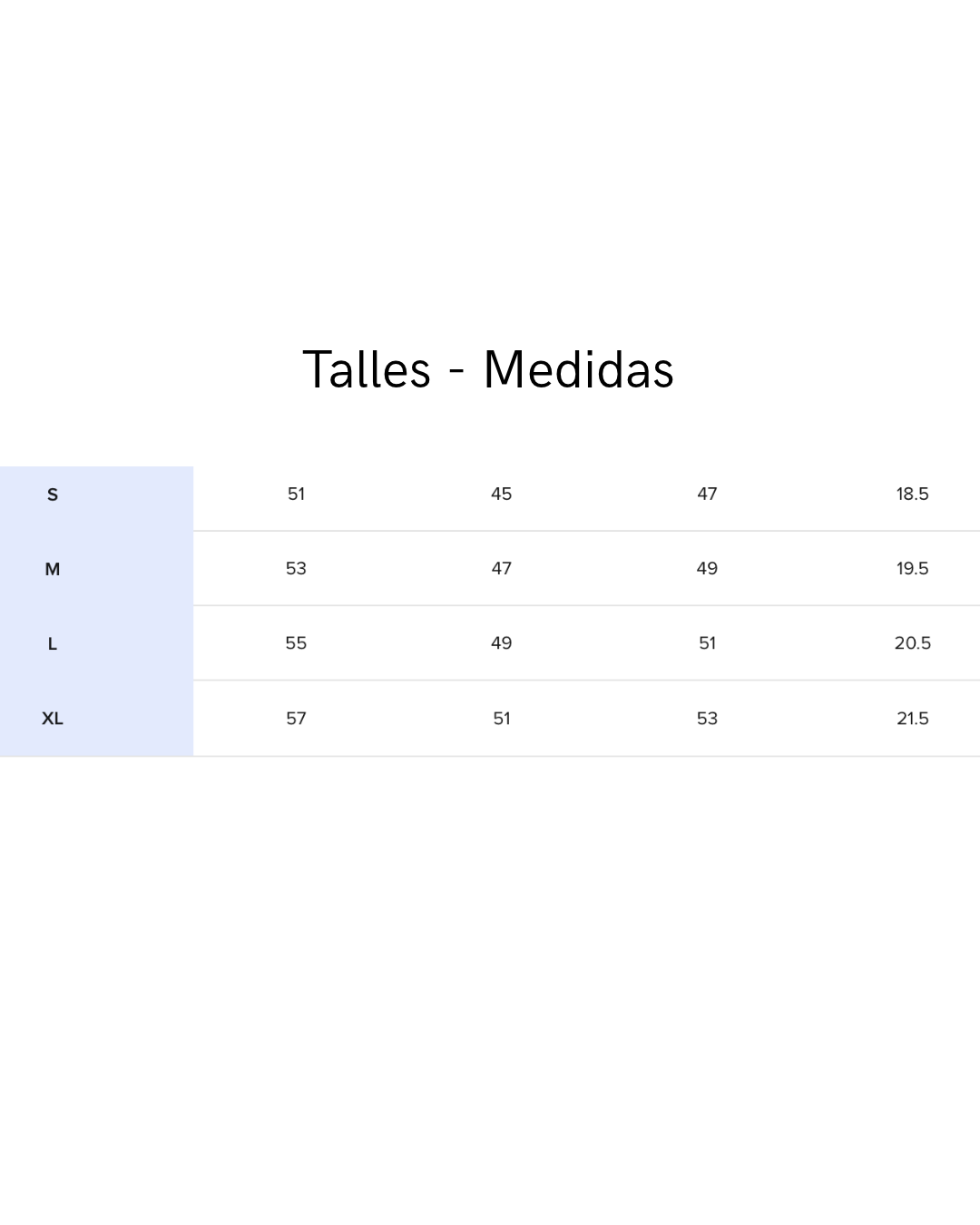Select the S size row header

point(53,495)
